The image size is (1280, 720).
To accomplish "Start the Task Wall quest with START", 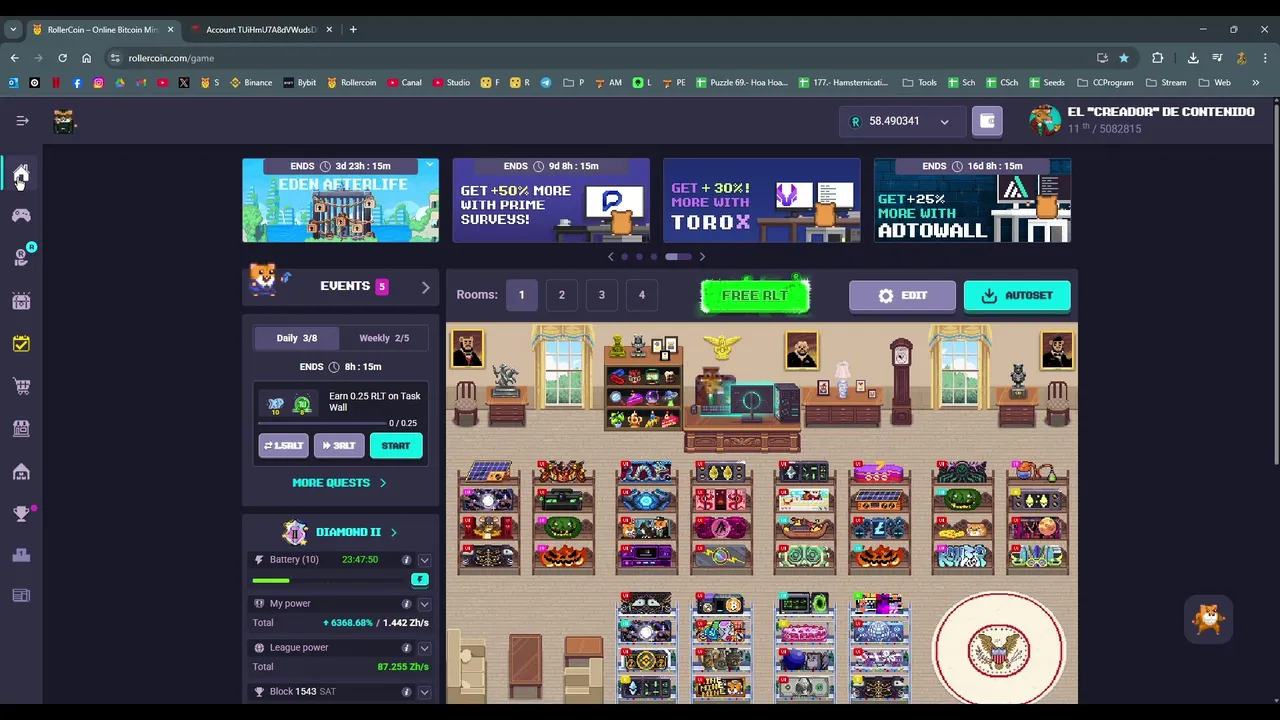I will point(395,446).
